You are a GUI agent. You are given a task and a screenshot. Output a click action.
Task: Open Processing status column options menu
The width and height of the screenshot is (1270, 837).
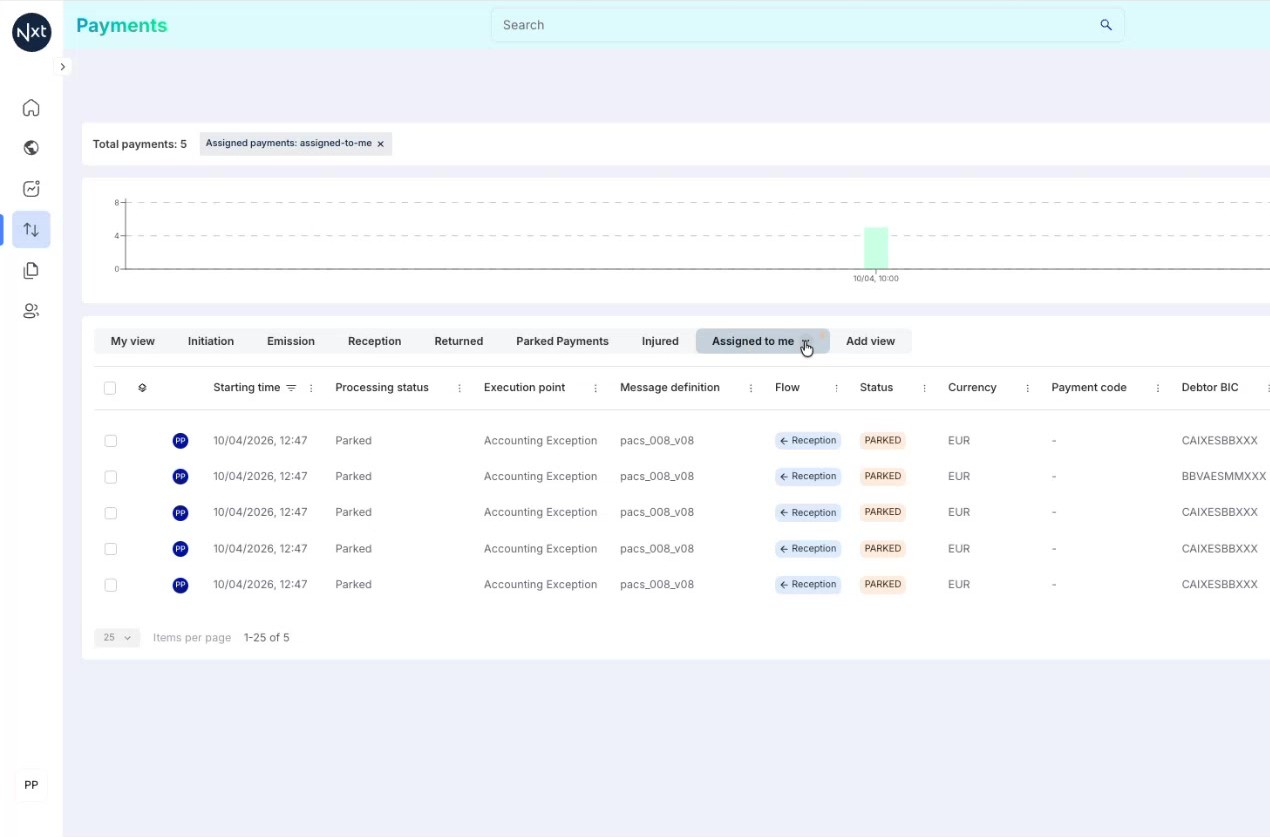[459, 388]
